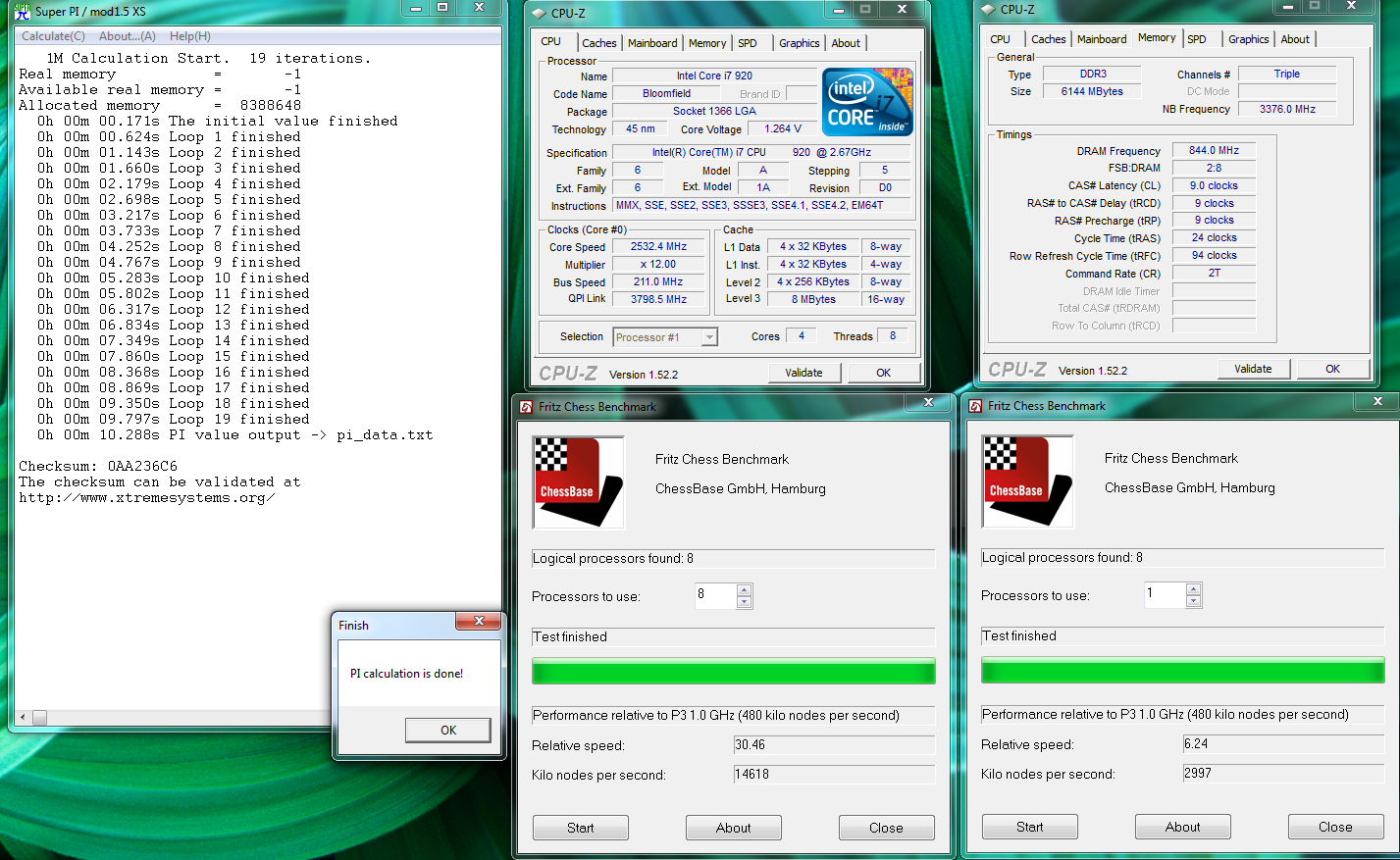
Task: Click the Core Speed value 2532.4 MHz
Action: click(x=659, y=247)
